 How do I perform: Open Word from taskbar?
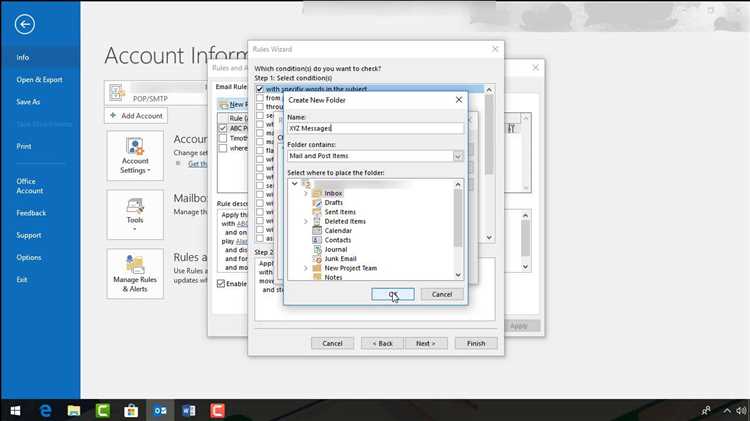pos(189,410)
